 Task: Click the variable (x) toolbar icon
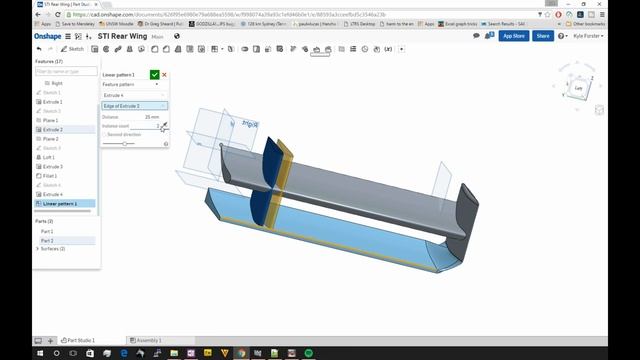[388, 49]
